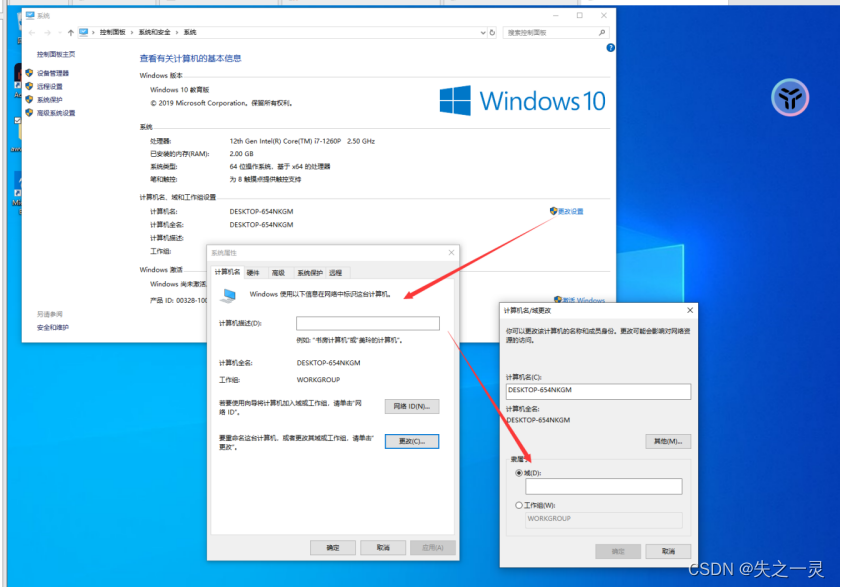Click the shield icon next to 系统保护
The image size is (841, 588).
tap(29, 99)
